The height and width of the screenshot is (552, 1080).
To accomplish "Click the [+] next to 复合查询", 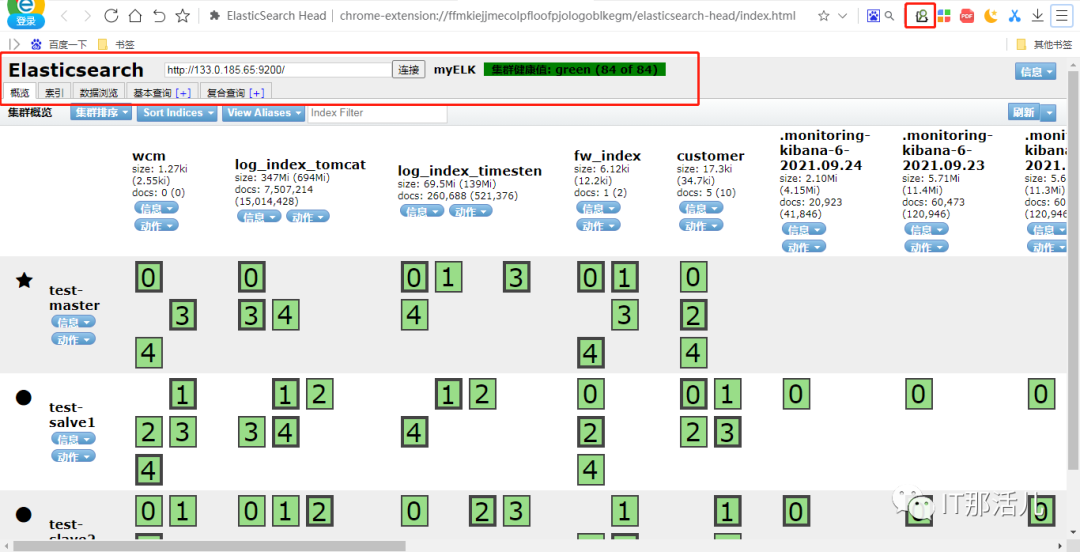I will pos(256,93).
